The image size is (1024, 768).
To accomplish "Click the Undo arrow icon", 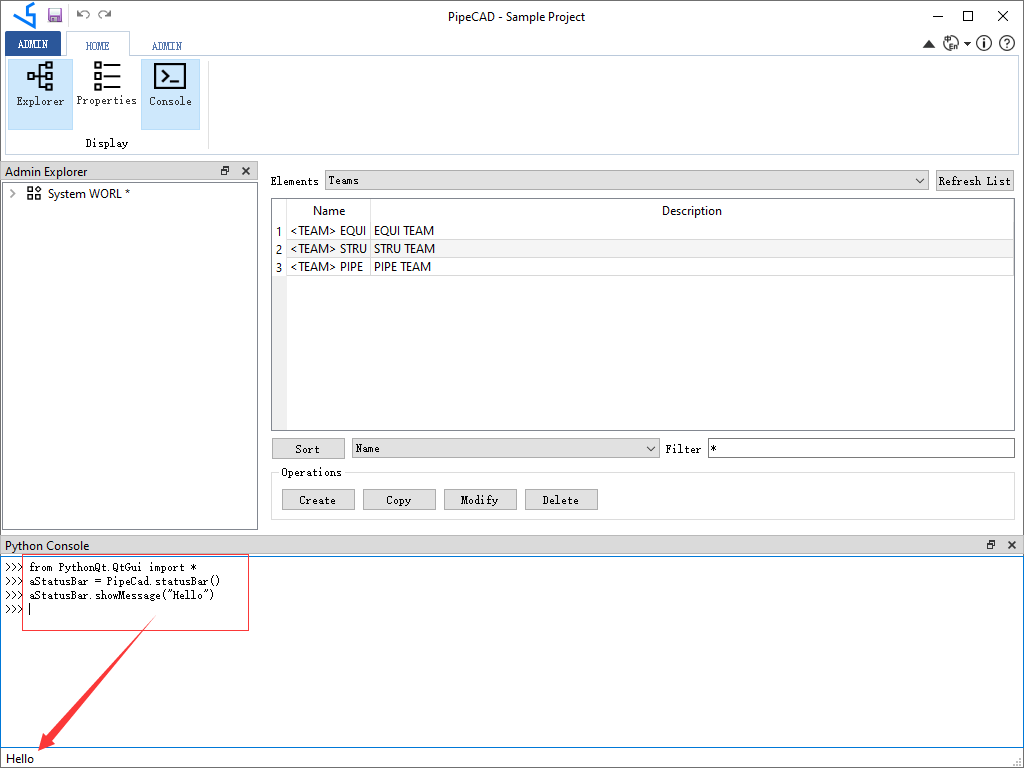I will [83, 15].
